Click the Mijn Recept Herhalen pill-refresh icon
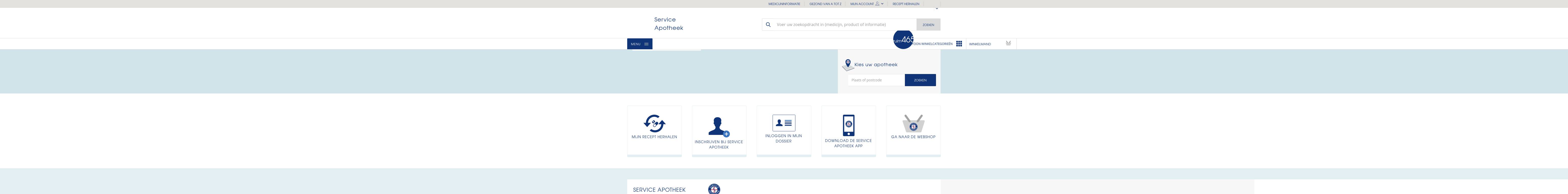This screenshot has width=1568, height=194. [654, 124]
